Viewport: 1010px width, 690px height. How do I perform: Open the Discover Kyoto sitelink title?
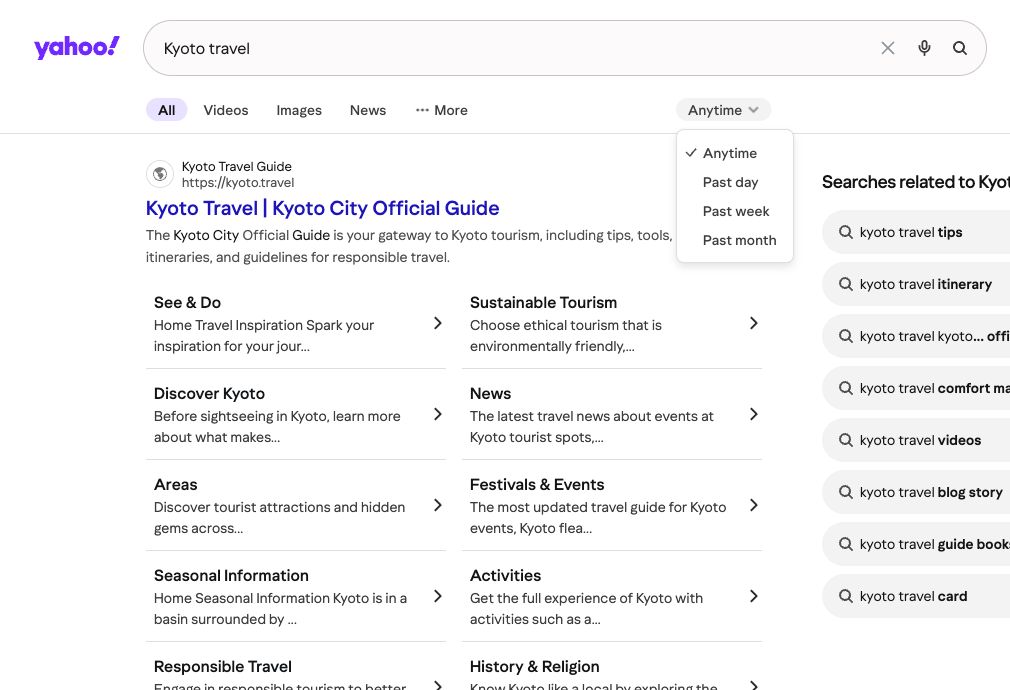209,394
